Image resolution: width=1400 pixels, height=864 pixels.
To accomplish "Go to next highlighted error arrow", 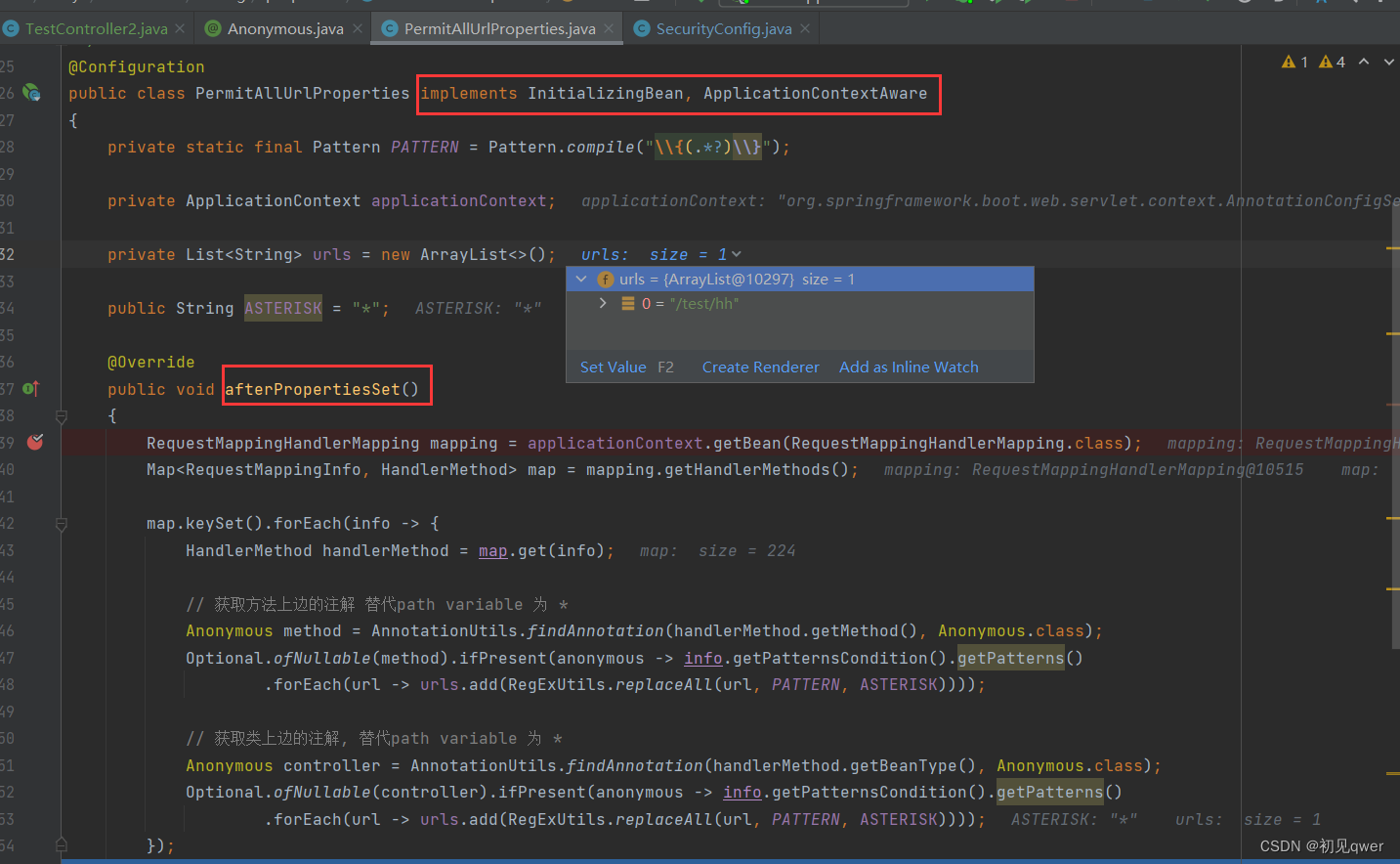I will coord(1389,62).
